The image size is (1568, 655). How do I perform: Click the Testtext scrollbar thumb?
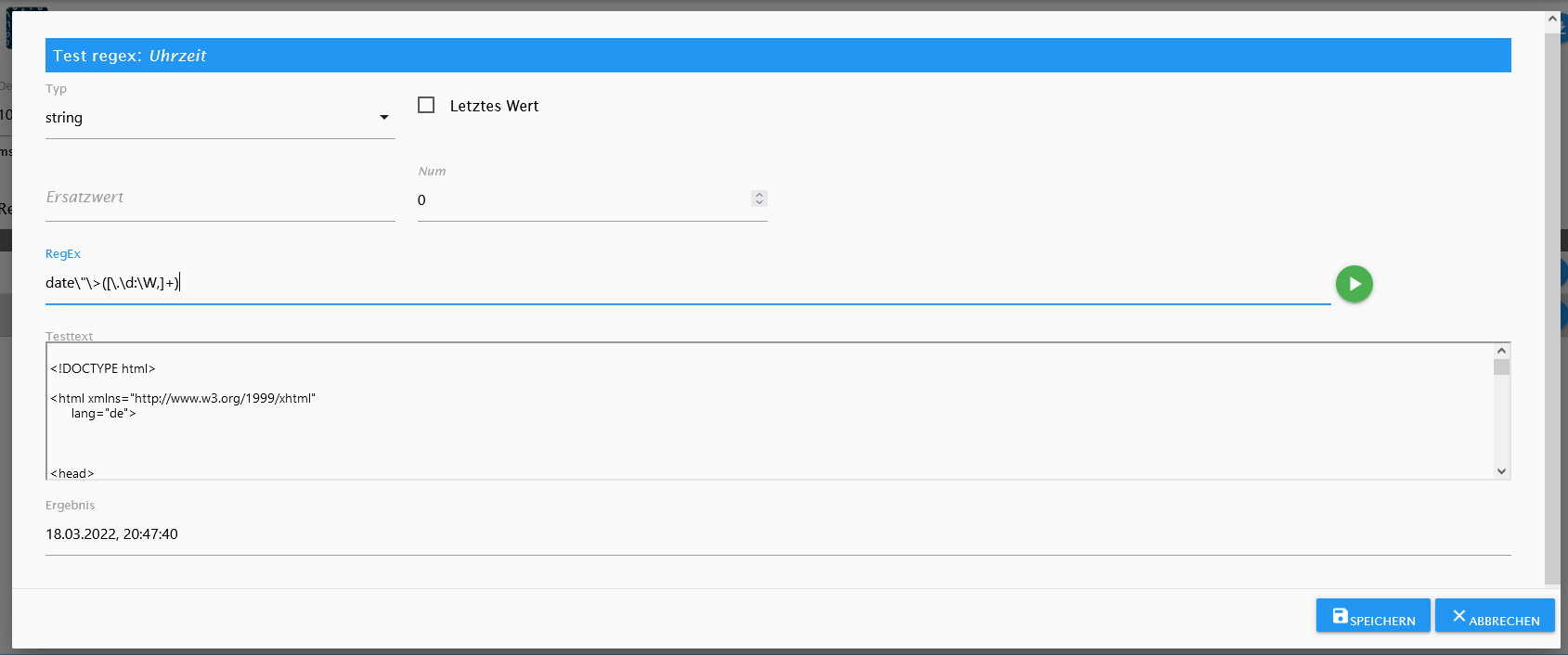point(1501,367)
